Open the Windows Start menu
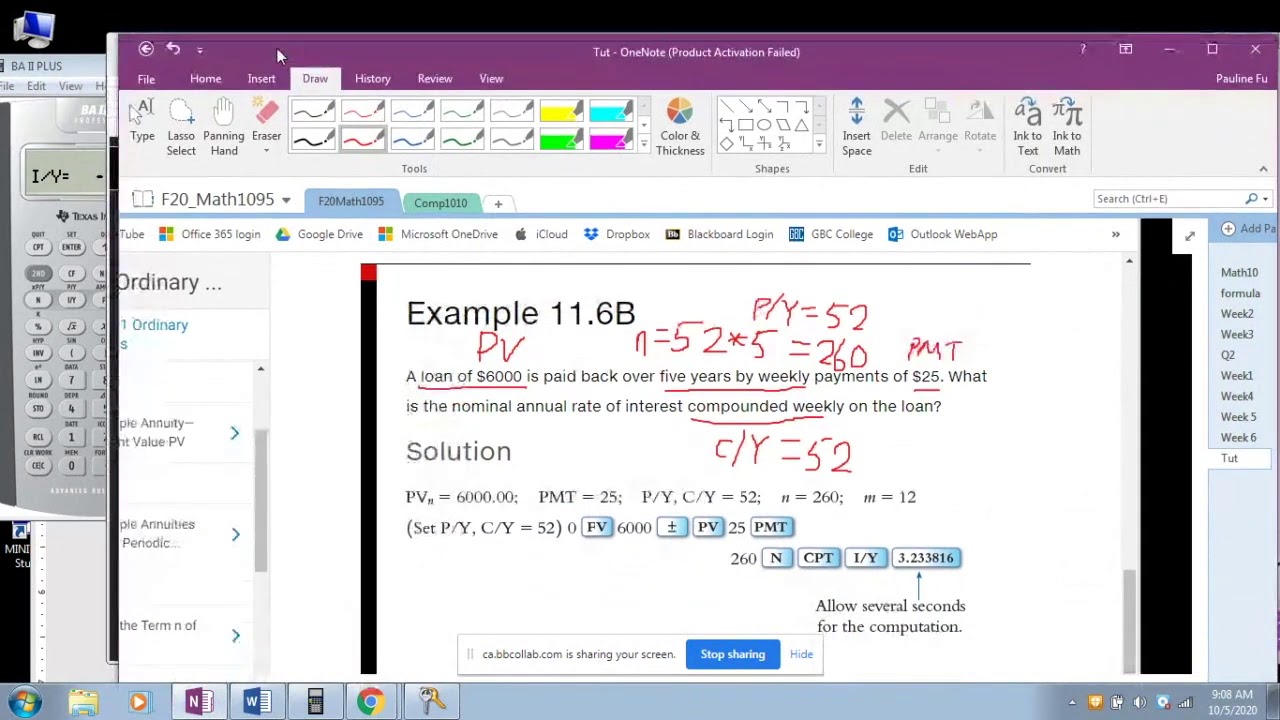Viewport: 1280px width, 720px height. coord(24,702)
